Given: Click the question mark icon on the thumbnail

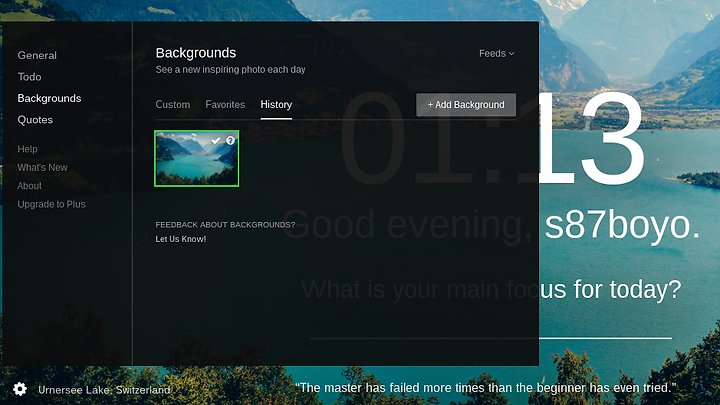Looking at the screenshot, I should 231,141.
